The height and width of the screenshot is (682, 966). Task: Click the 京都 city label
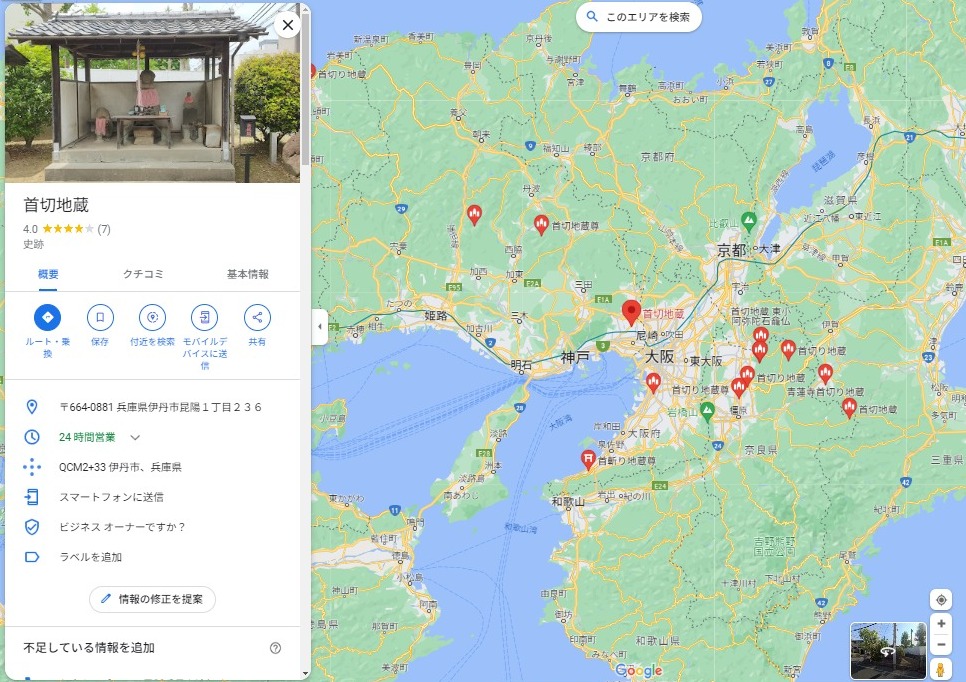(732, 250)
